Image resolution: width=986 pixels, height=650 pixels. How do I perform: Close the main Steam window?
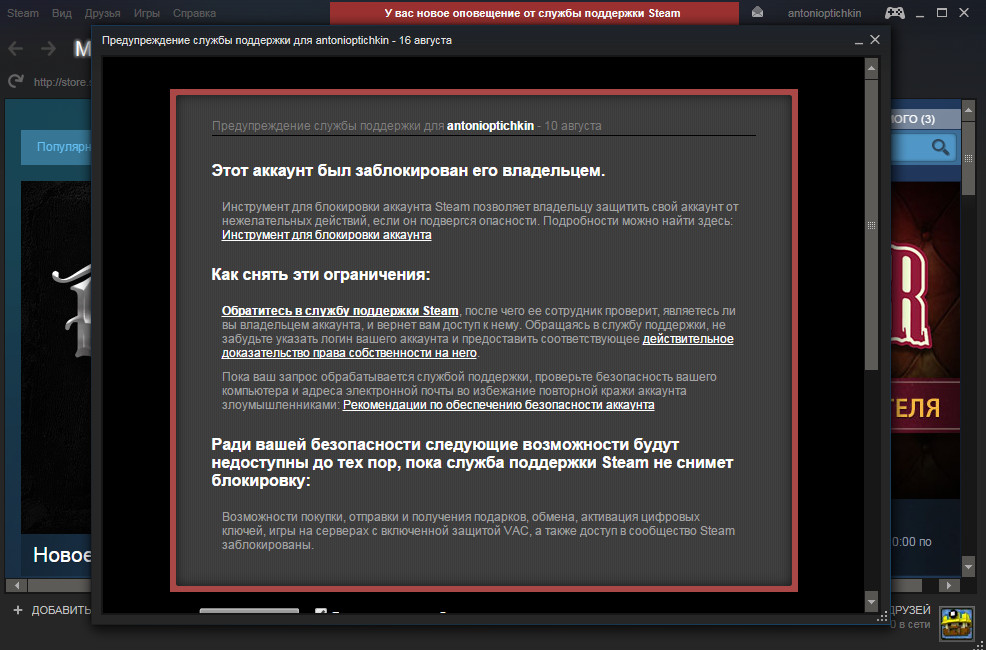pos(963,12)
